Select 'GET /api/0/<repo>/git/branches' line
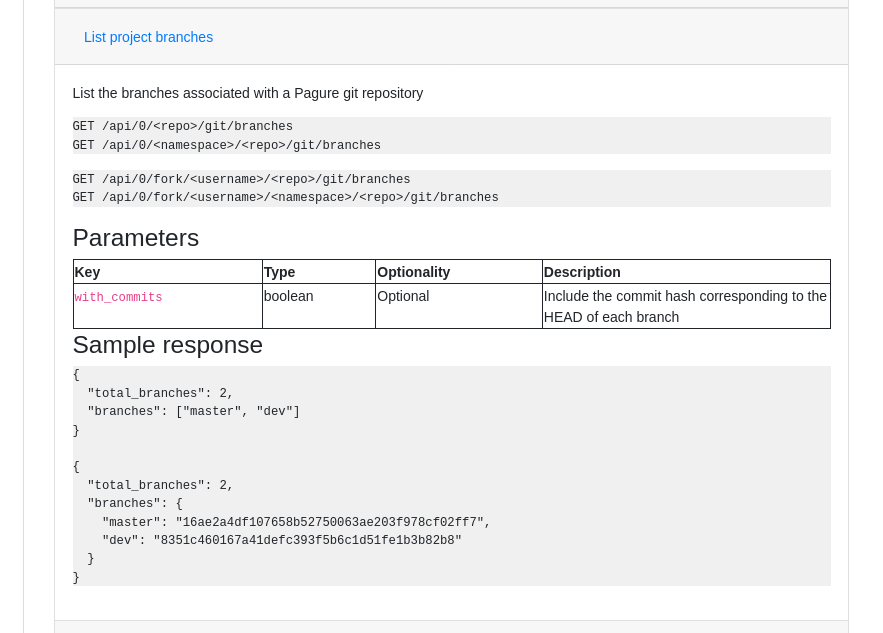Viewport: 883px width, 633px height. click(182, 126)
